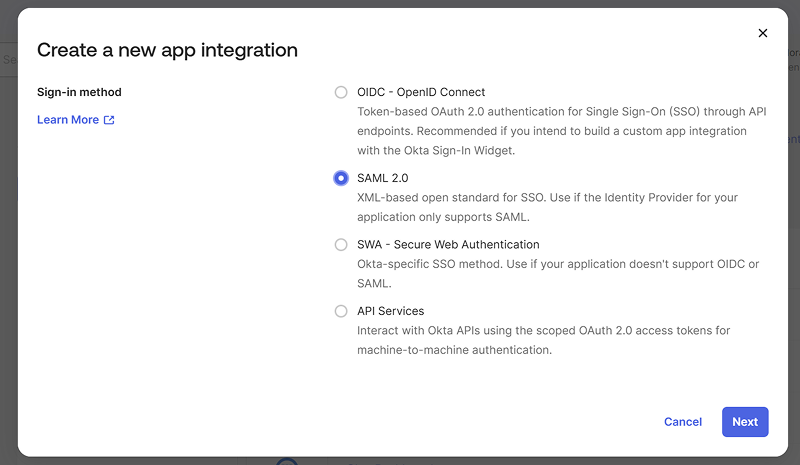Click the "SWA - Secure Web Authentication" label
800x465 pixels.
point(448,245)
